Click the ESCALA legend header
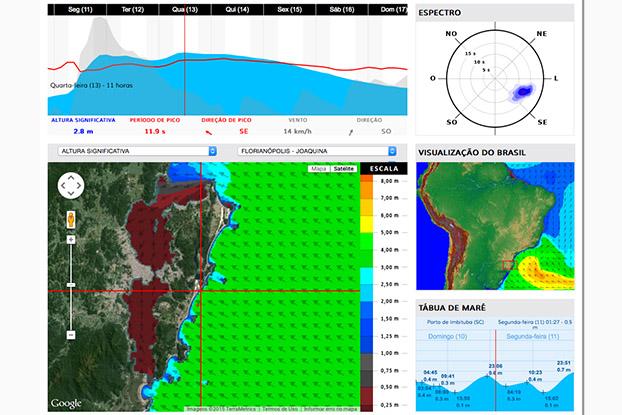 click(x=384, y=169)
